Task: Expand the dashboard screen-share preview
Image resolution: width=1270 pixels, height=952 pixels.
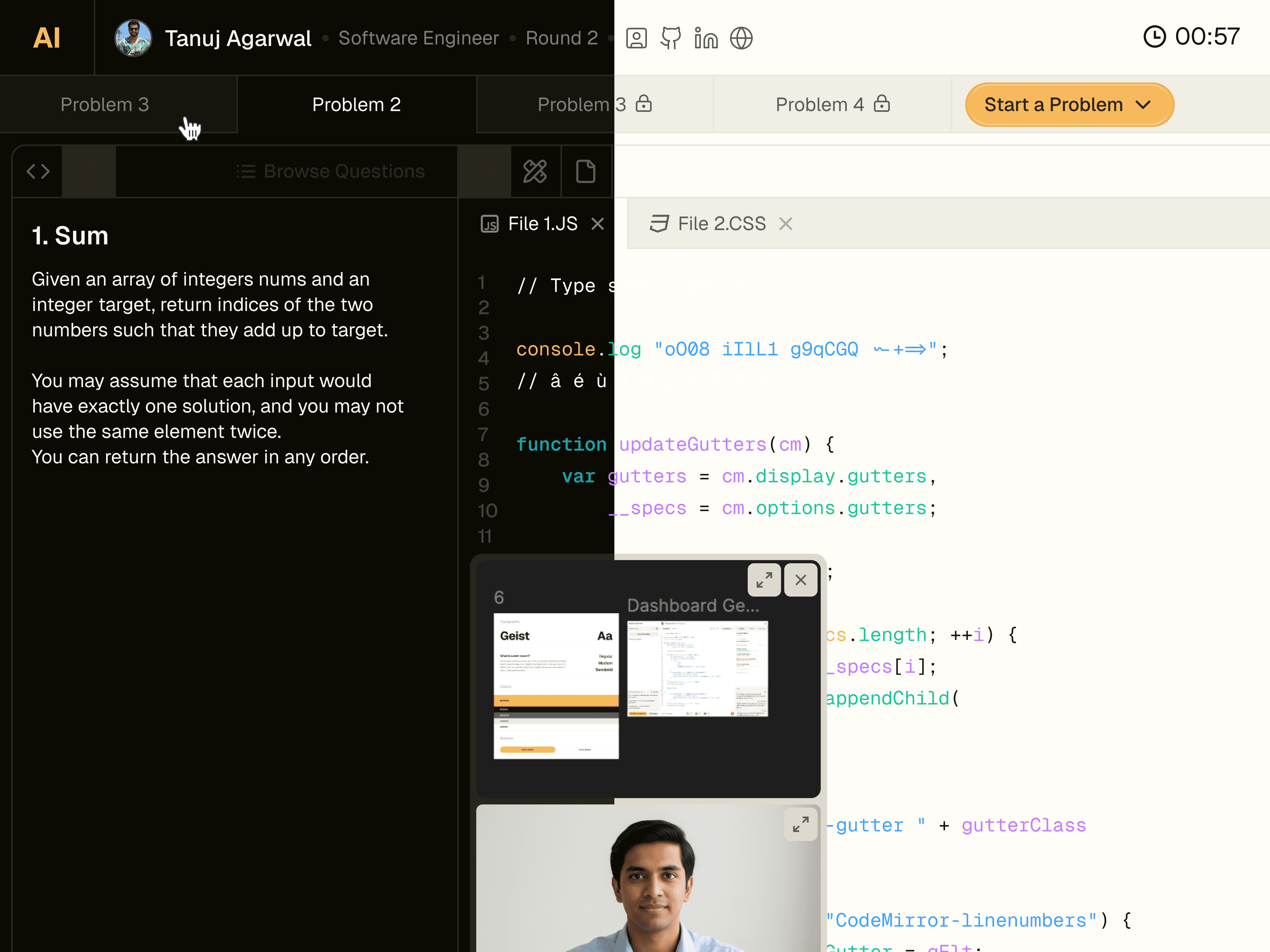Action: [x=764, y=580]
